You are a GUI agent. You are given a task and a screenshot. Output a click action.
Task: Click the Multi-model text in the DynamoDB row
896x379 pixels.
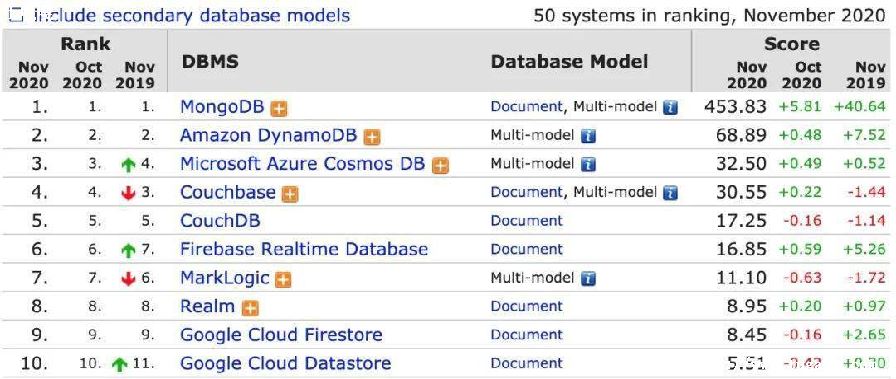tap(533, 135)
